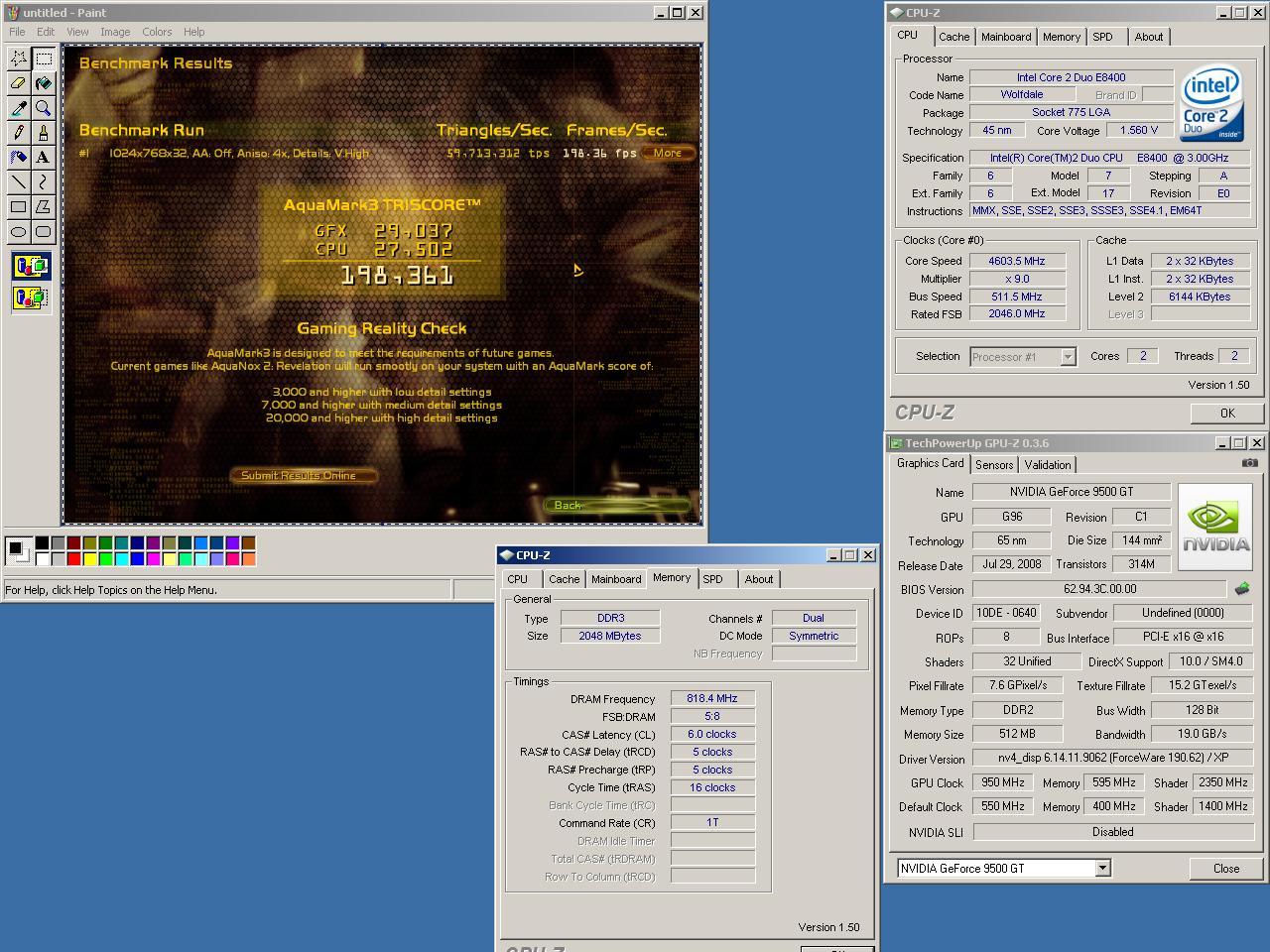Viewport: 1270px width, 952px height.
Task: Open SPD tab in lower CPU-Z window
Action: click(712, 579)
